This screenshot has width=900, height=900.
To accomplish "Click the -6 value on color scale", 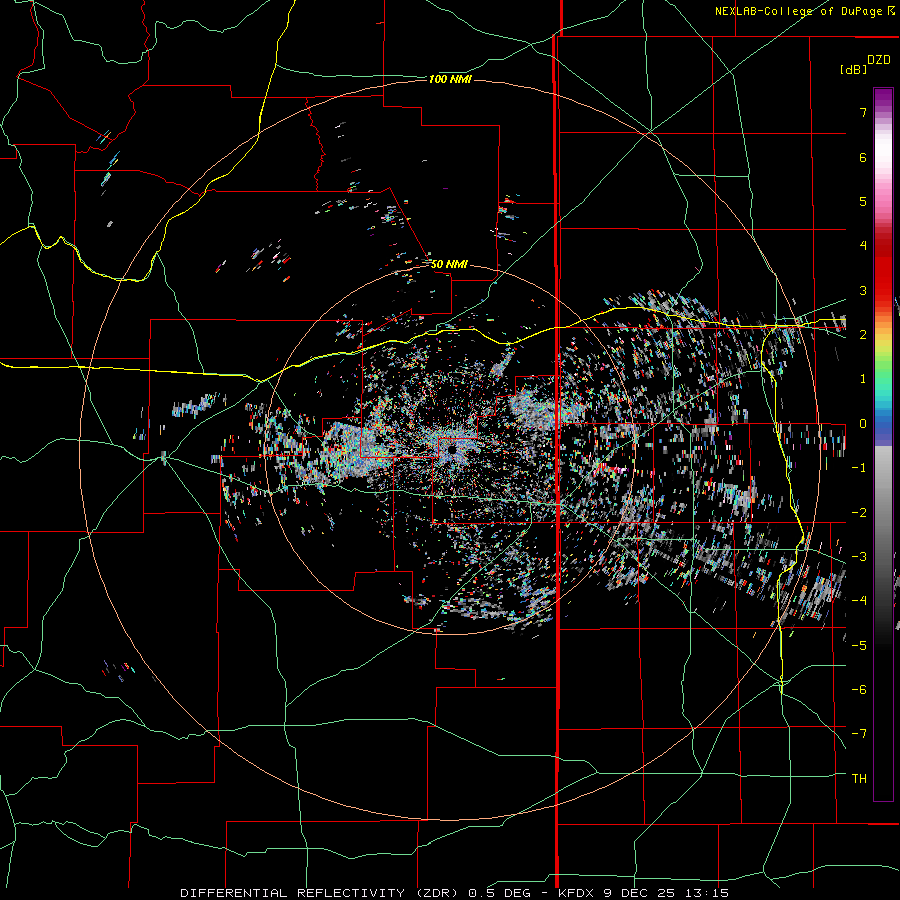I will click(859, 690).
